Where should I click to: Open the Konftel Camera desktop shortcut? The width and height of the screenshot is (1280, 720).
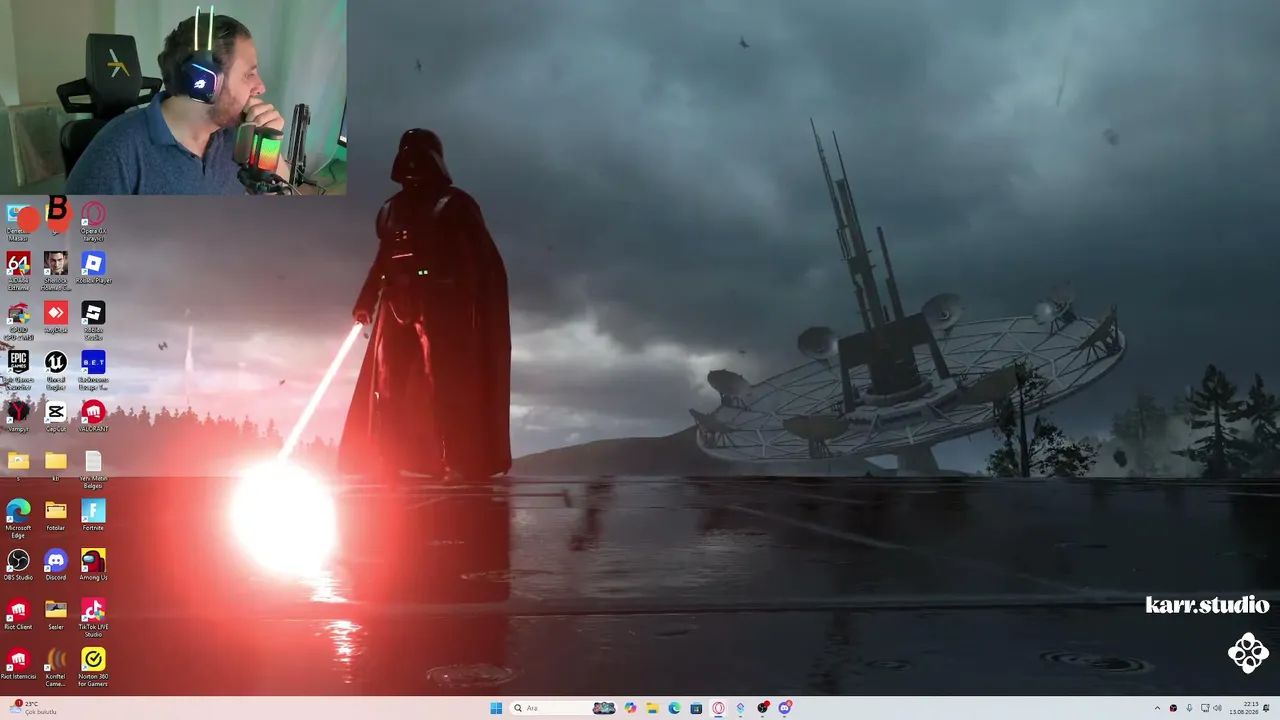(56, 667)
